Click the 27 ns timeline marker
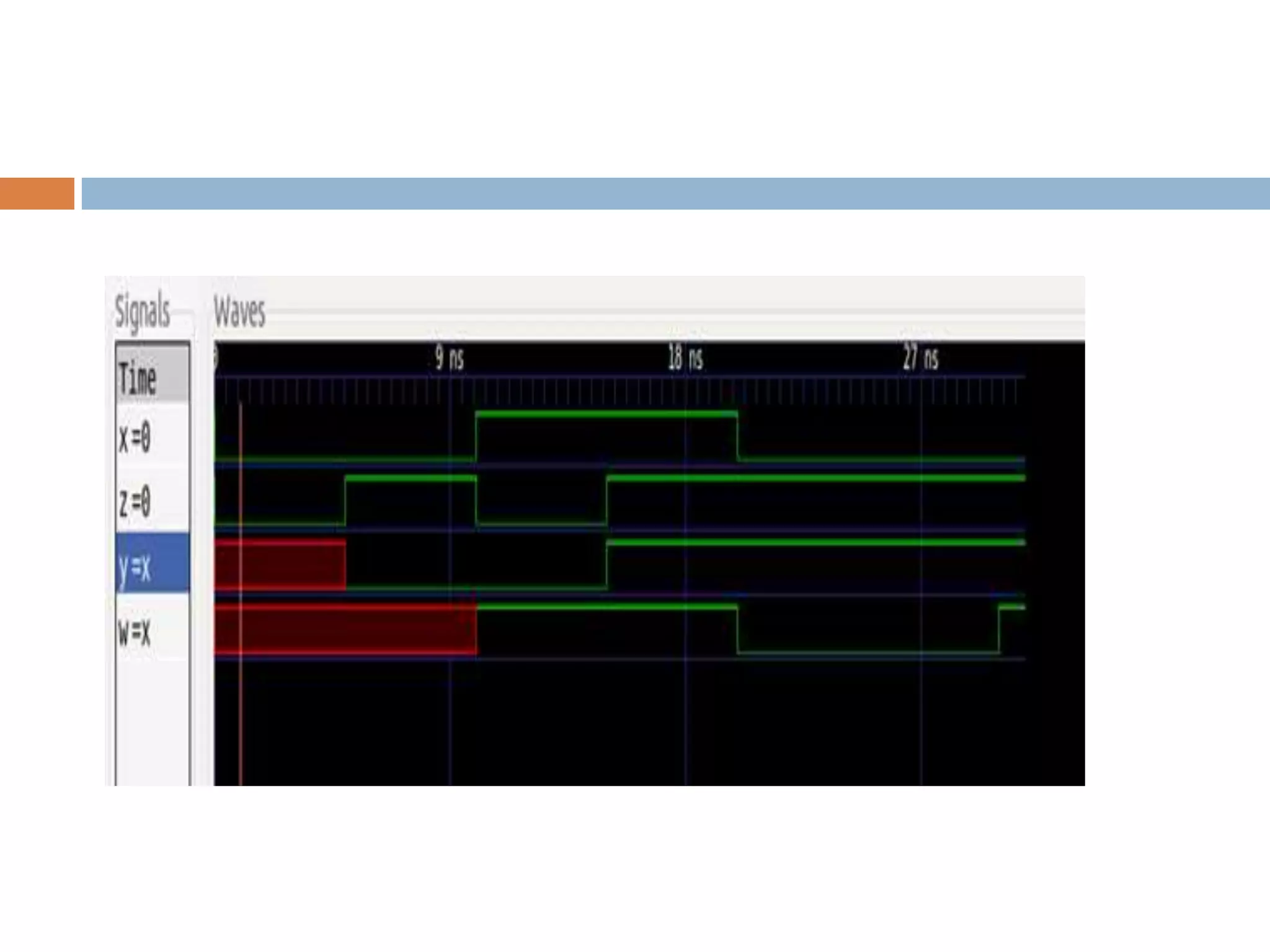The width and height of the screenshot is (1270, 952). pyautogui.click(x=920, y=358)
